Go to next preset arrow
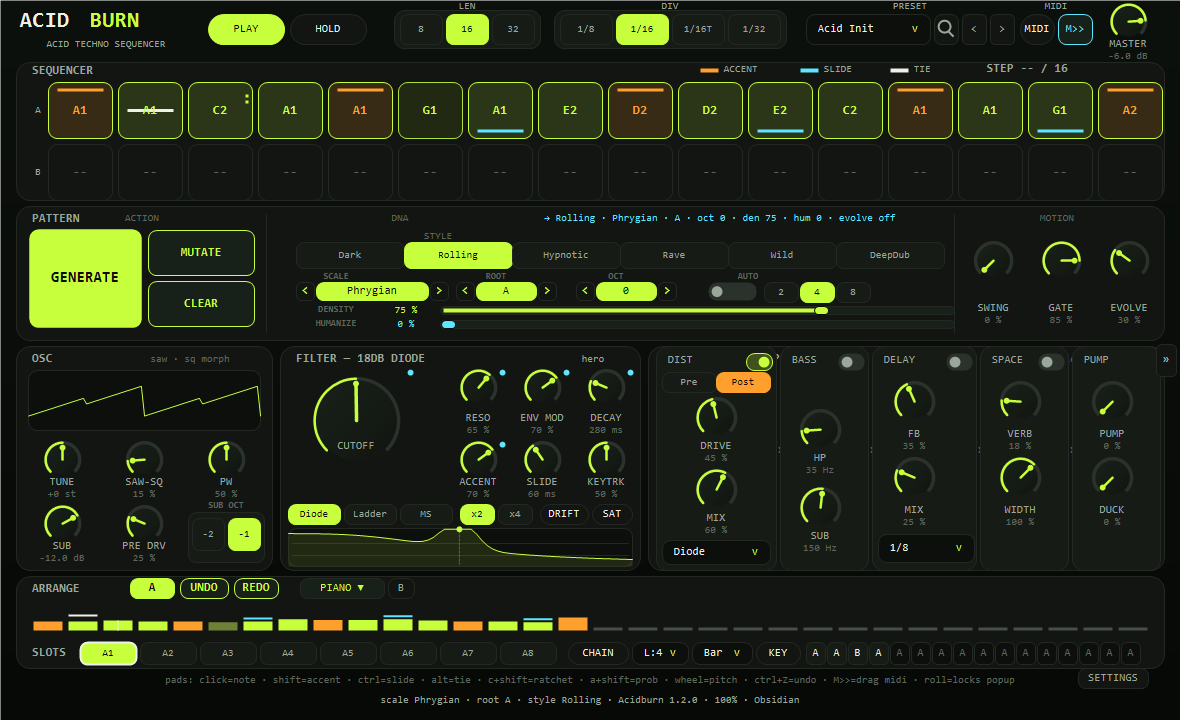The image size is (1180, 720). click(x=1002, y=29)
